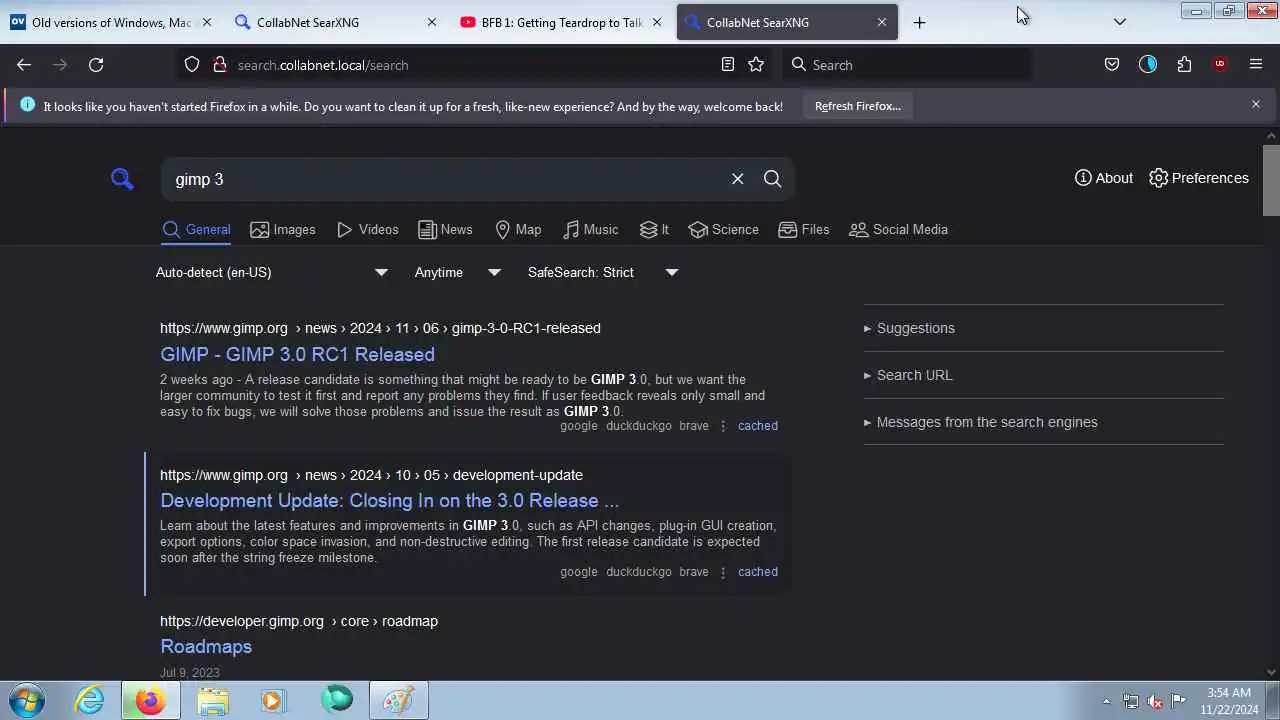
Task: Open a new browser tab
Action: 920,22
